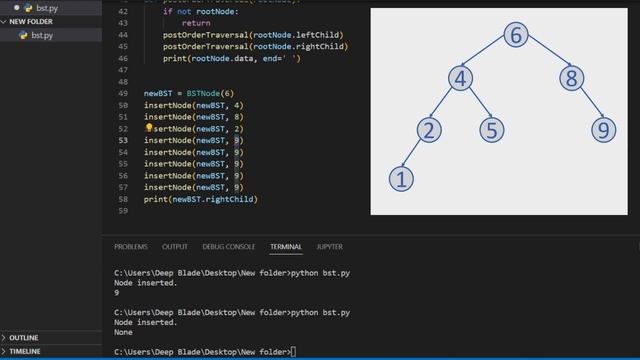Click the lightbulb code action on line 52

tap(149, 128)
